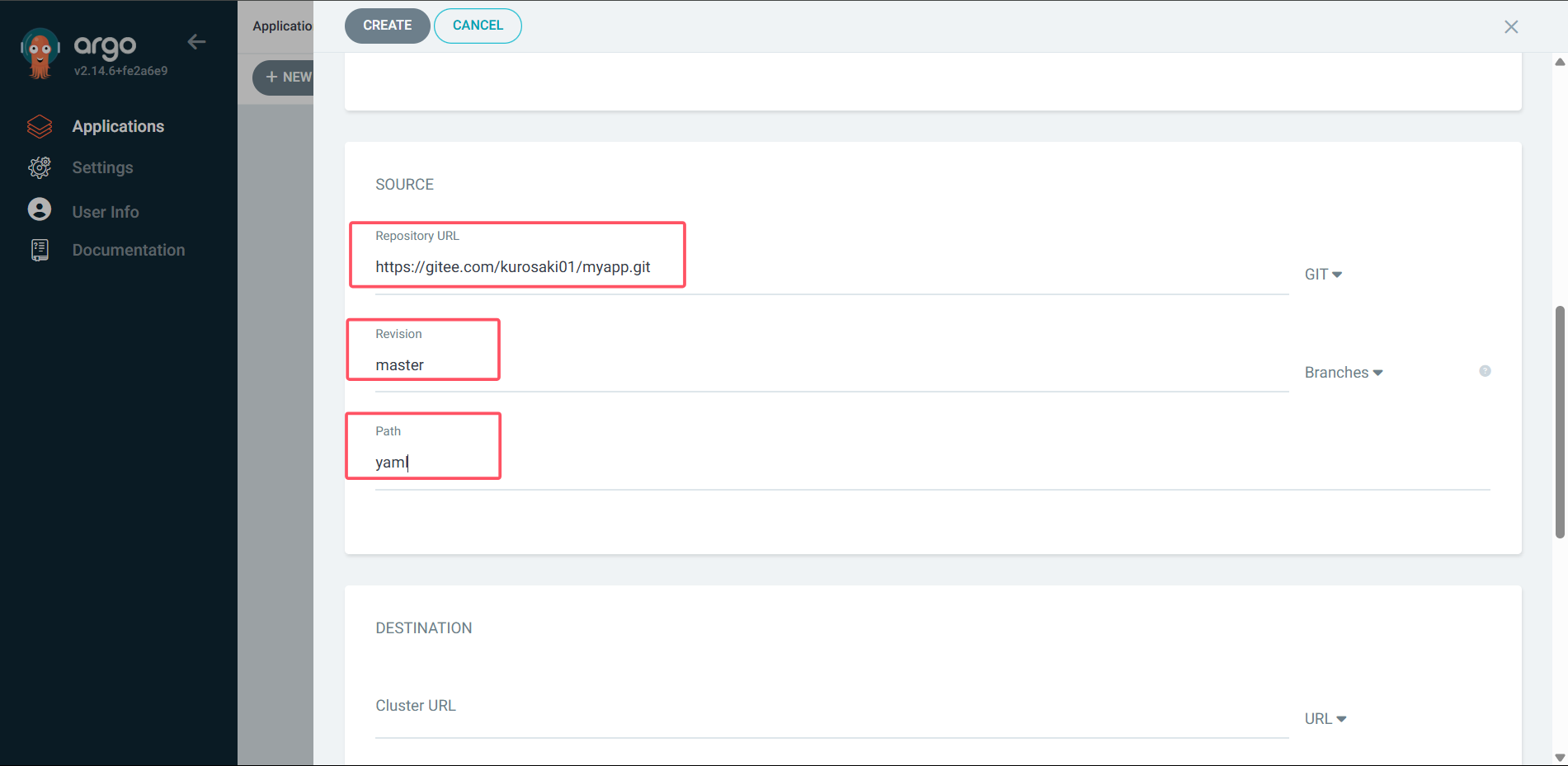Screen dimensions: 1568x766
Task: Click the Settings gears icon
Action: click(x=40, y=167)
